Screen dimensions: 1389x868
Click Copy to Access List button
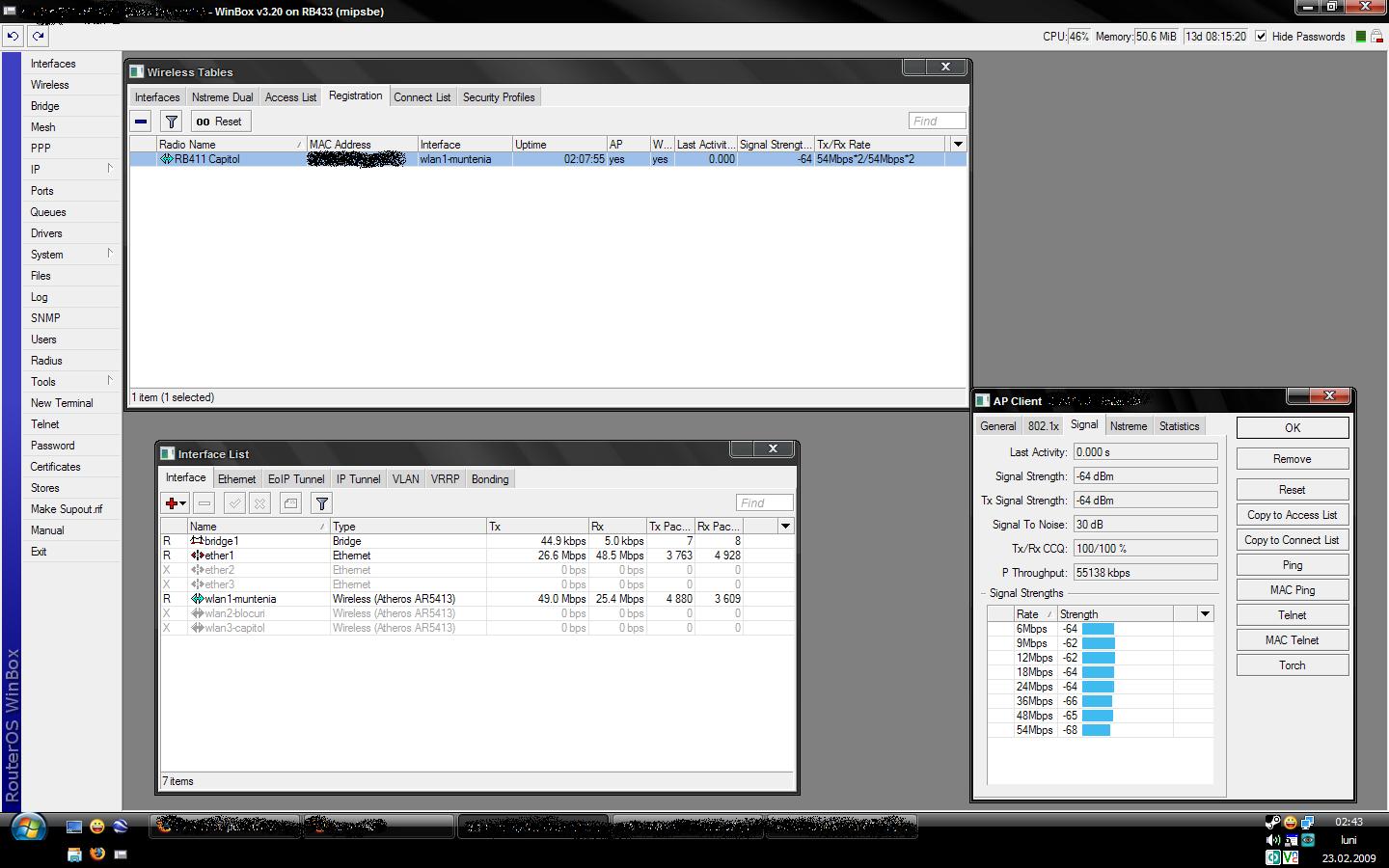coord(1293,515)
